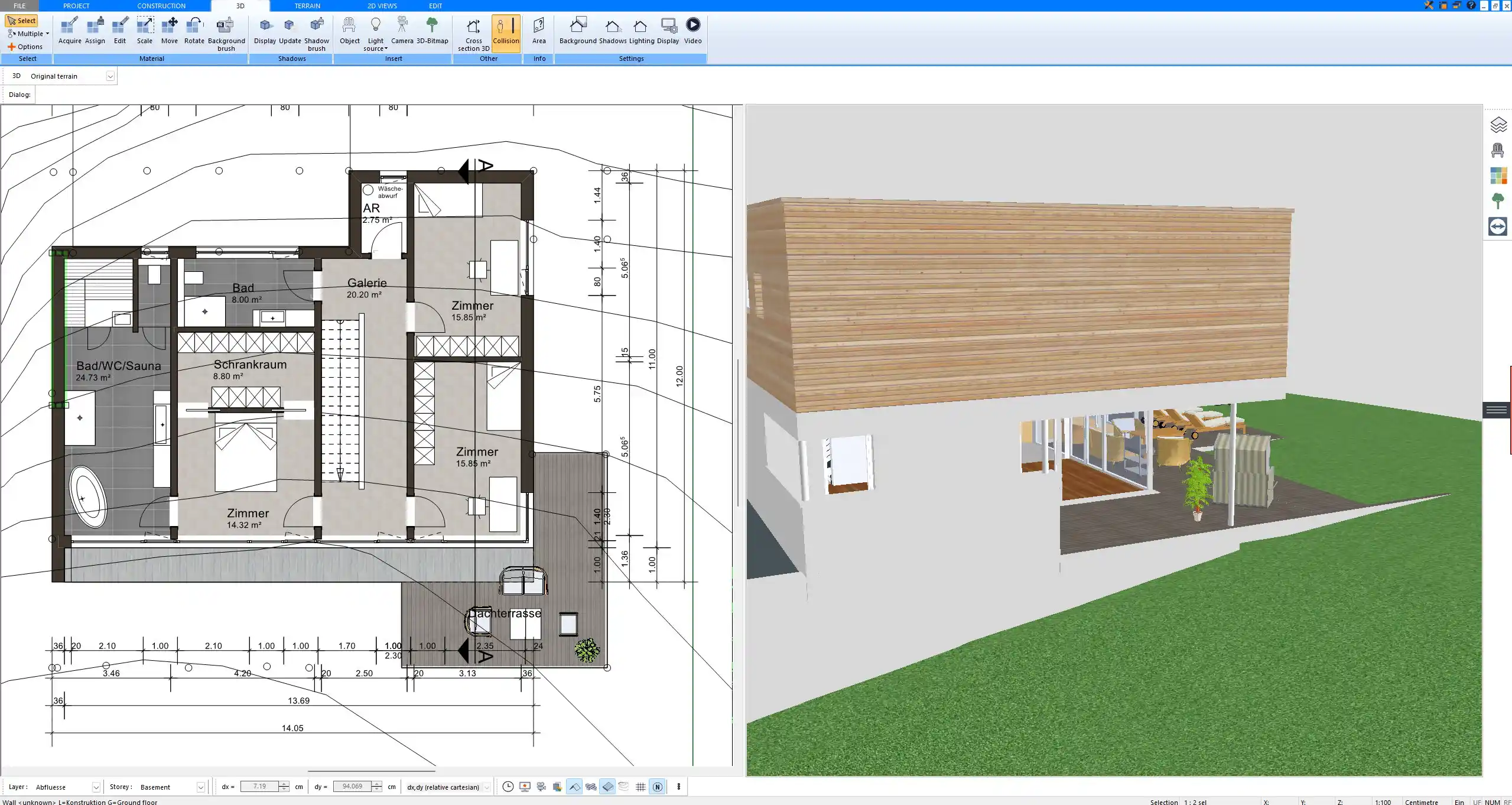
Task: Toggle the N north indicator button
Action: 657,787
